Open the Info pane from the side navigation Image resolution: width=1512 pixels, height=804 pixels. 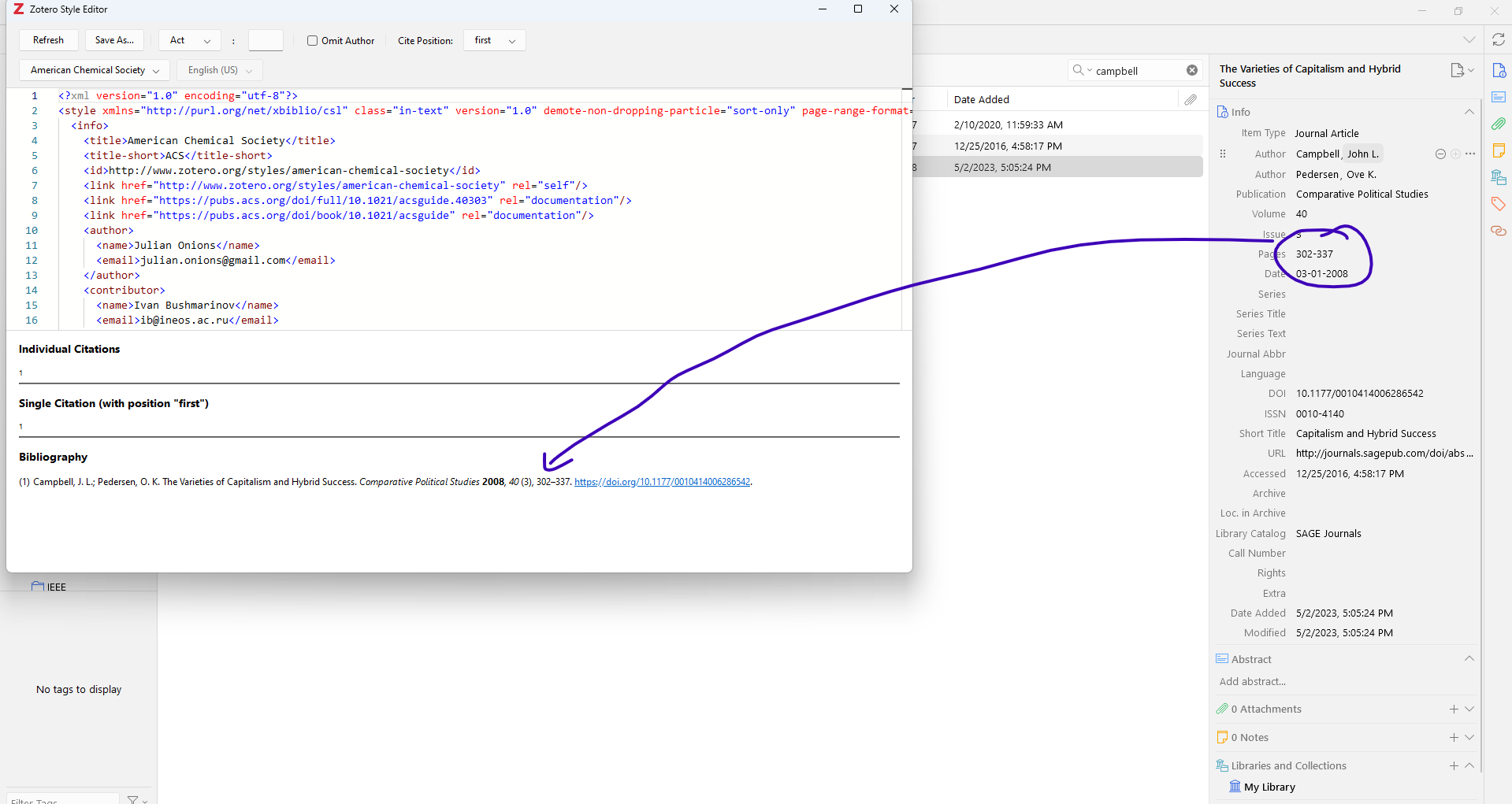pos(1499,71)
